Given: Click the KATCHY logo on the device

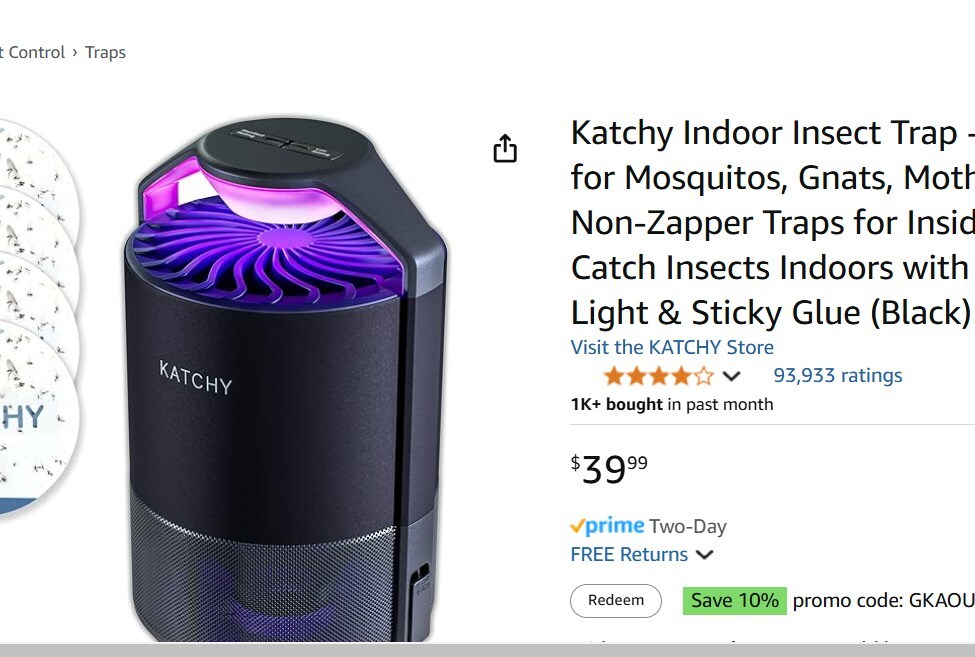Looking at the screenshot, I should tap(196, 378).
